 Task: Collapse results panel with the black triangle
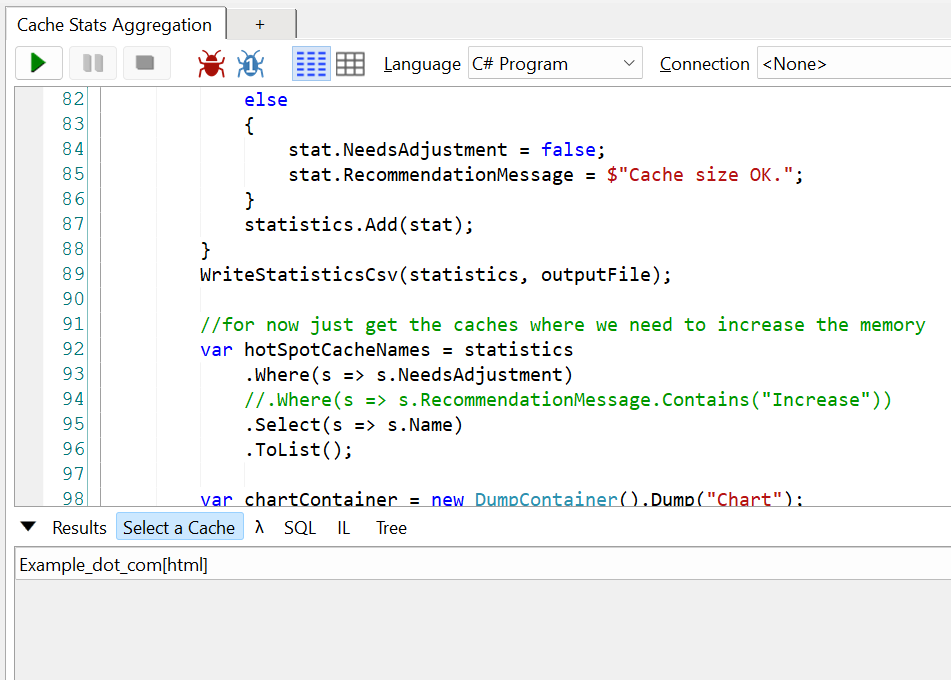point(28,526)
